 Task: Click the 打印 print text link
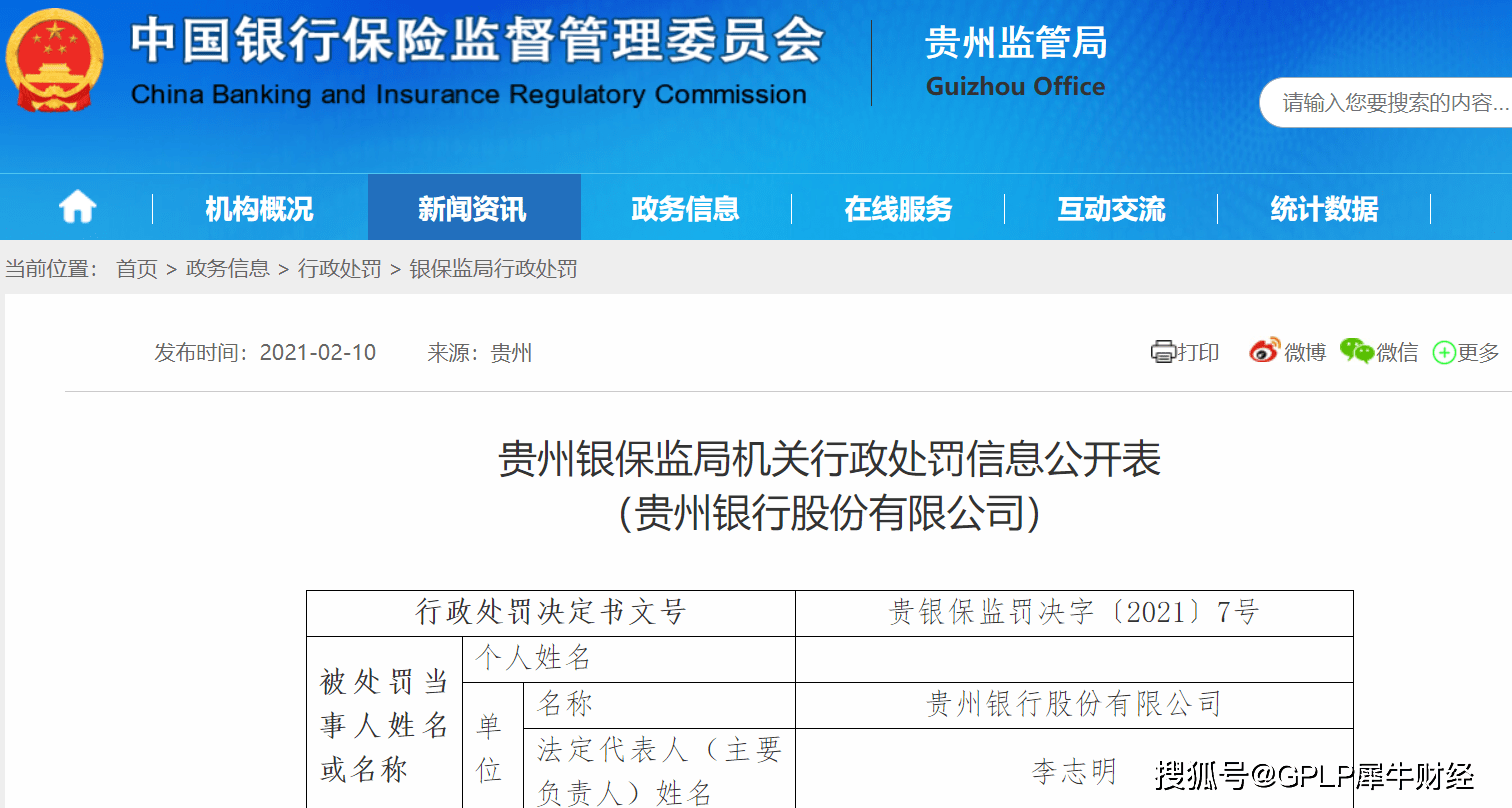click(1198, 352)
